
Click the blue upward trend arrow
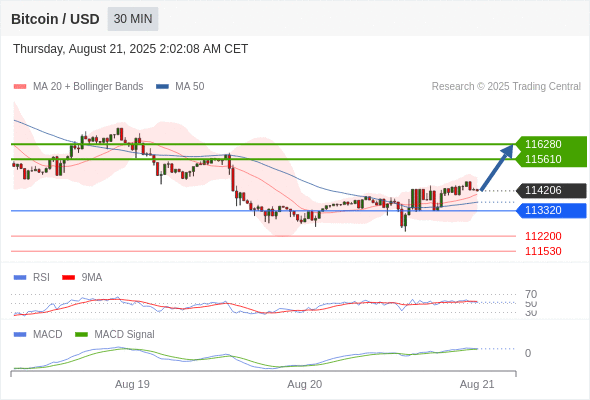(x=497, y=167)
